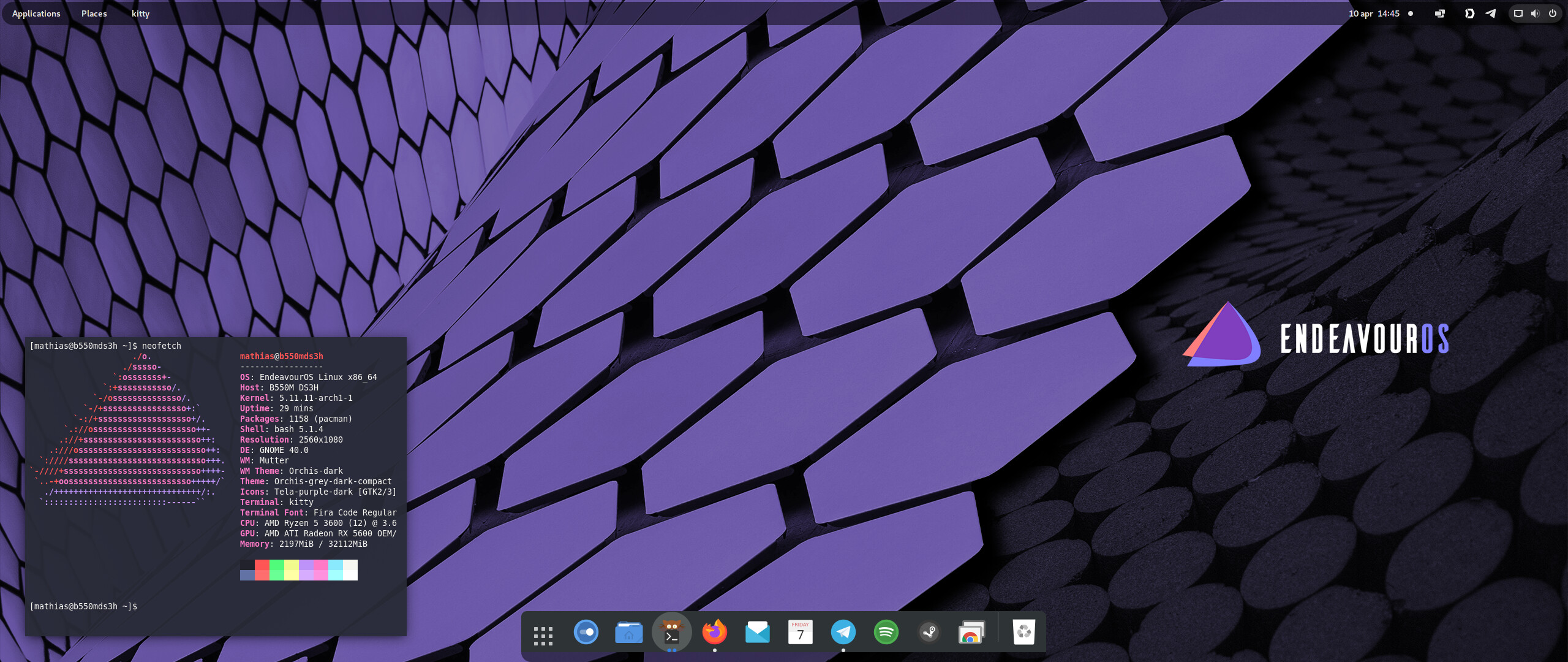Image resolution: width=1568 pixels, height=662 pixels.
Task: Click the empty terminal prompt at the bottom of kitty
Action: coord(83,606)
